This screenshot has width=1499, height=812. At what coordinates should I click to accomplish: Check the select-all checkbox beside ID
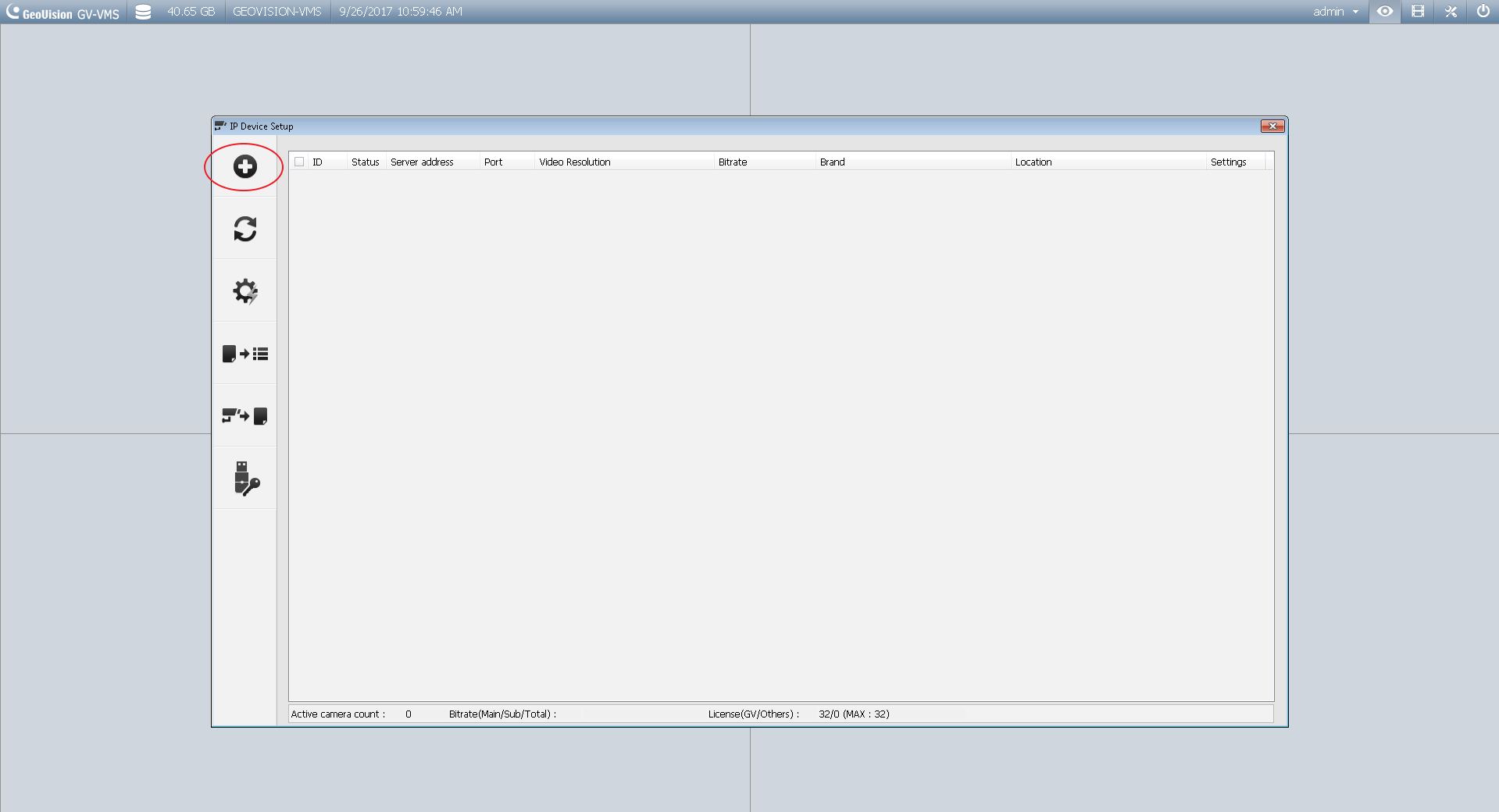pyautogui.click(x=299, y=162)
